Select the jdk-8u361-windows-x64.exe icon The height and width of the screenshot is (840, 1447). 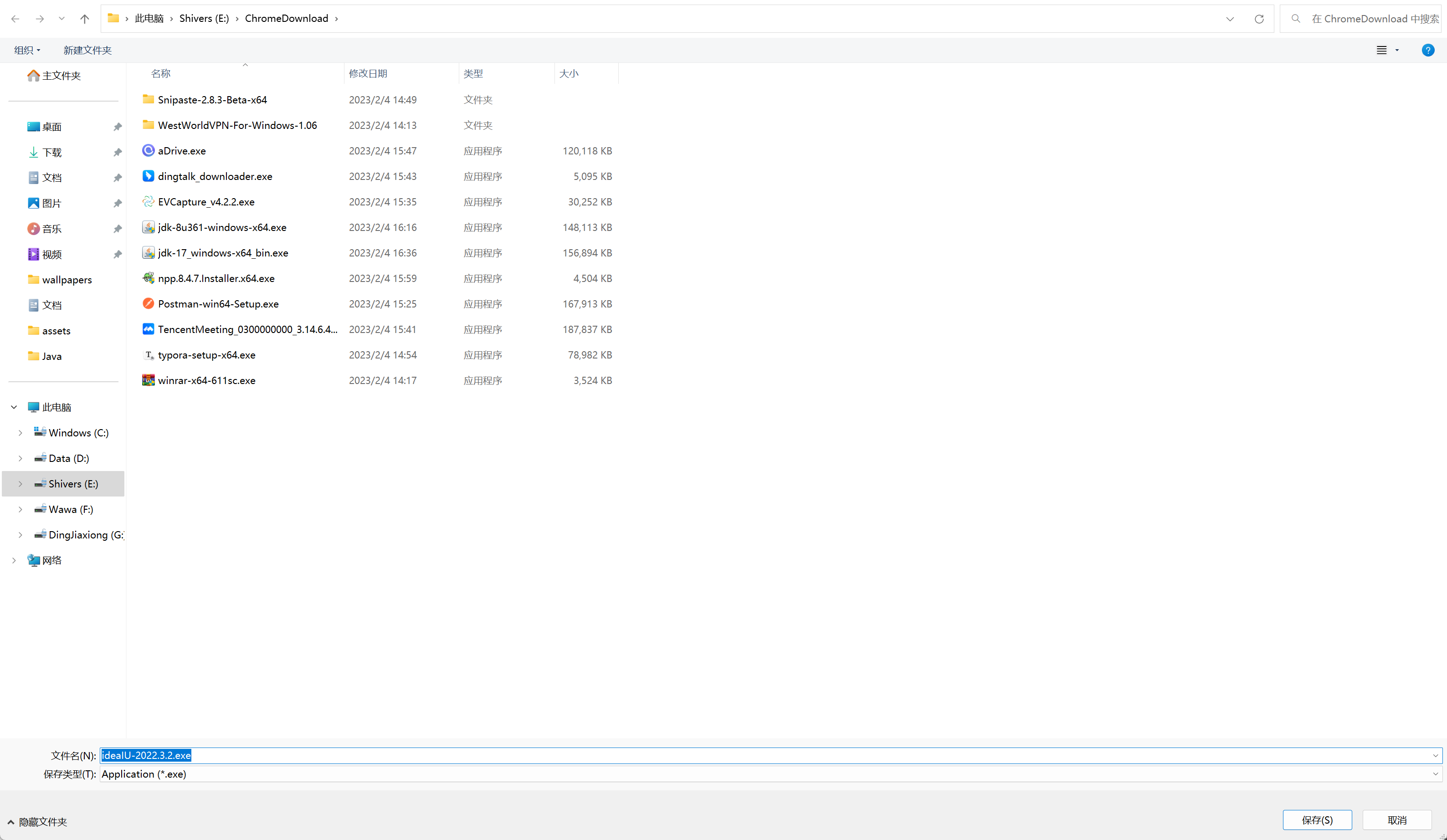[x=148, y=227]
